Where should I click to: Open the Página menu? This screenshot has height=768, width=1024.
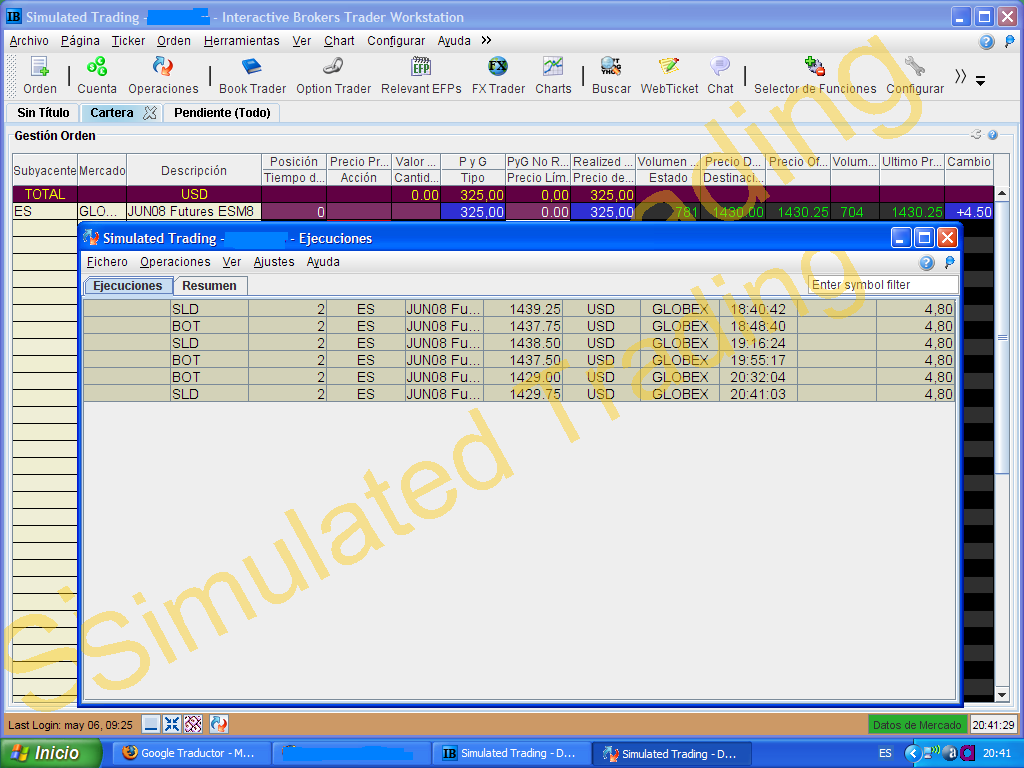click(x=80, y=40)
